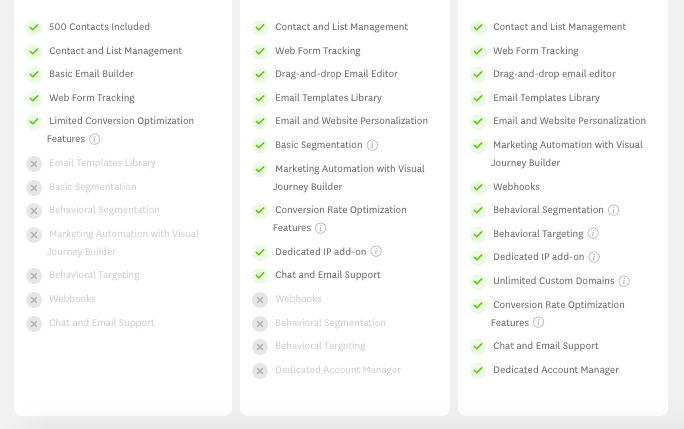Image resolution: width=684 pixels, height=429 pixels.
Task: Show info for right plan Dedicated IP add-on
Action: pyautogui.click(x=594, y=257)
